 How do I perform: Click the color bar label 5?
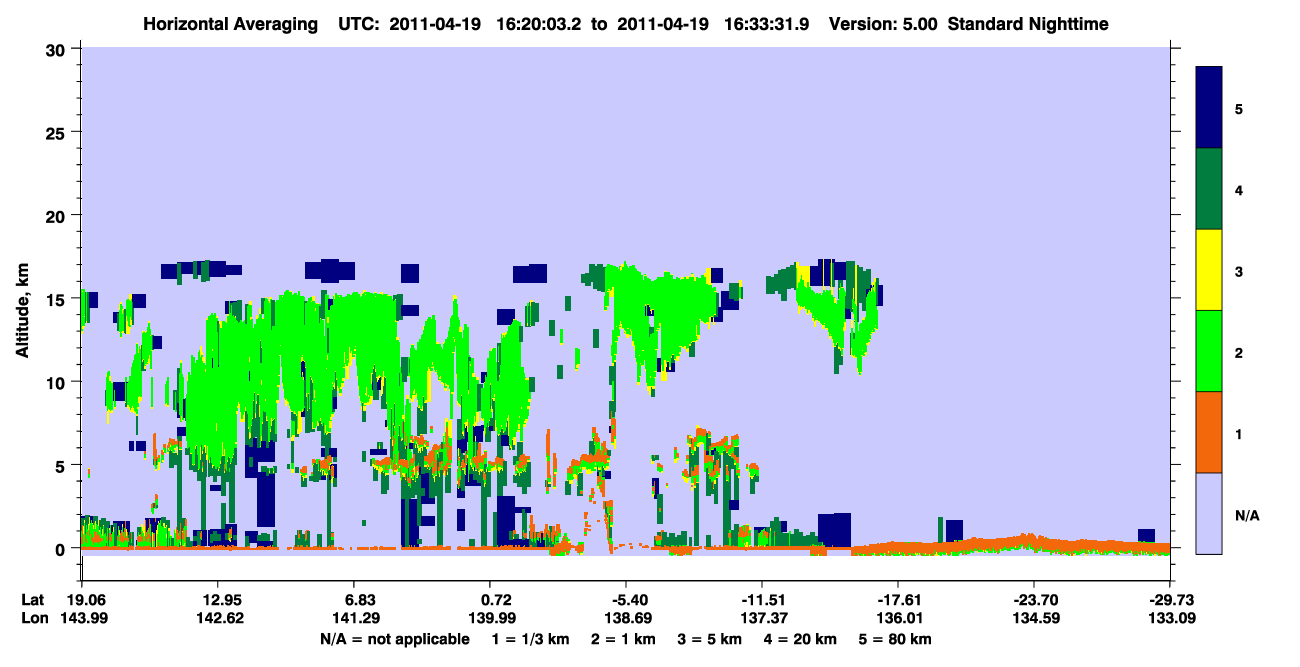point(1239,108)
